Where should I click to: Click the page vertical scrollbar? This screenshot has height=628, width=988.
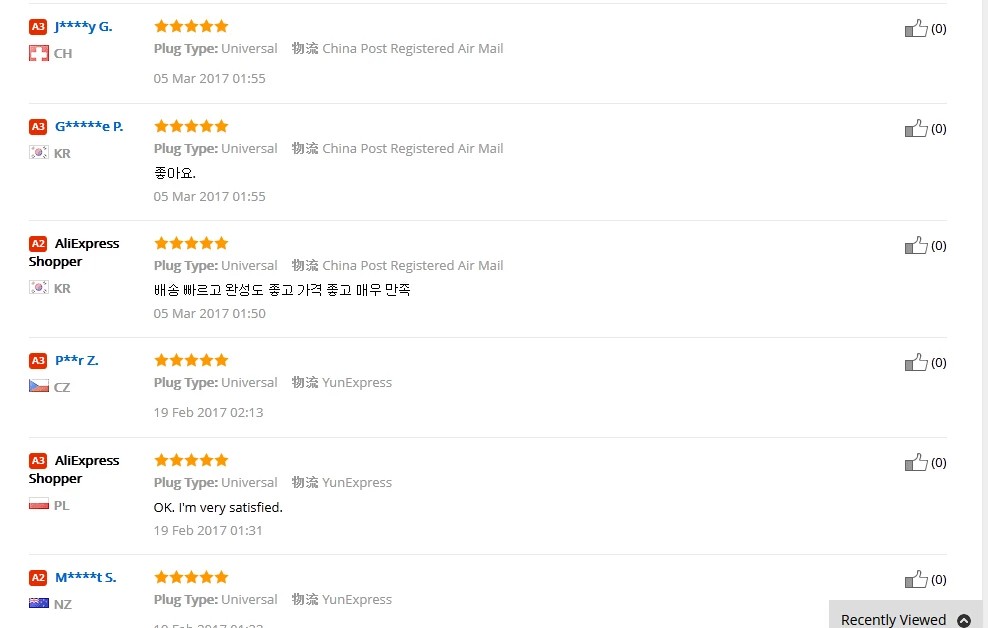[x=984, y=300]
